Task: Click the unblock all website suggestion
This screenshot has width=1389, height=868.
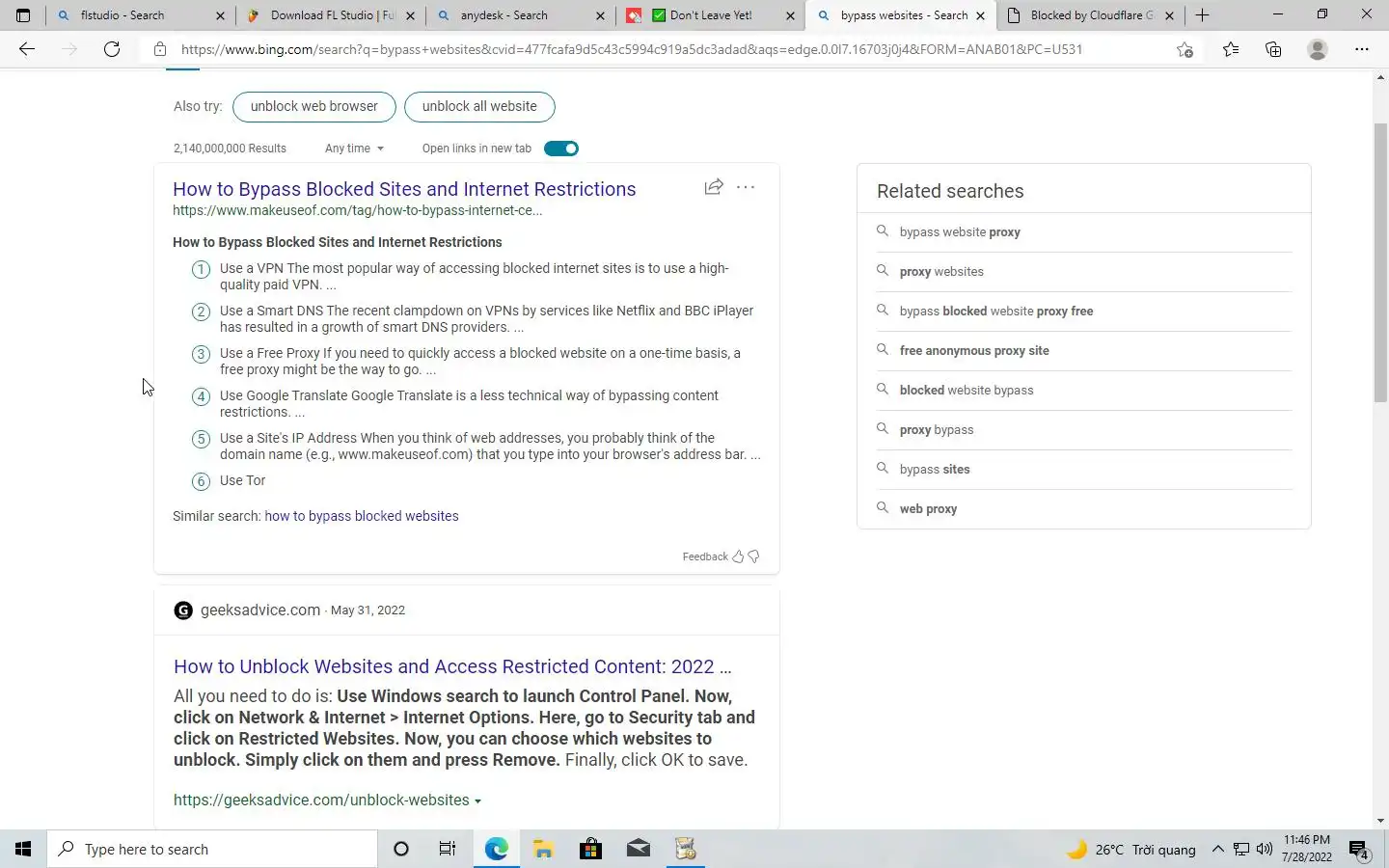Action: point(479,106)
